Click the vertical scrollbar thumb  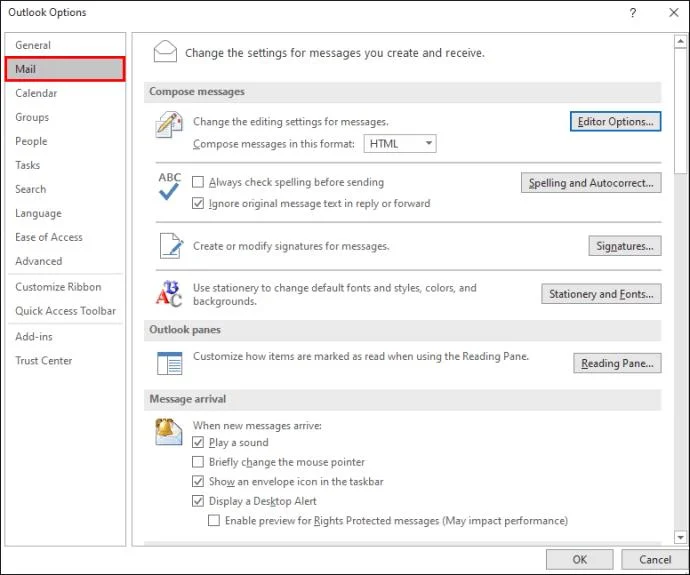[x=680, y=111]
